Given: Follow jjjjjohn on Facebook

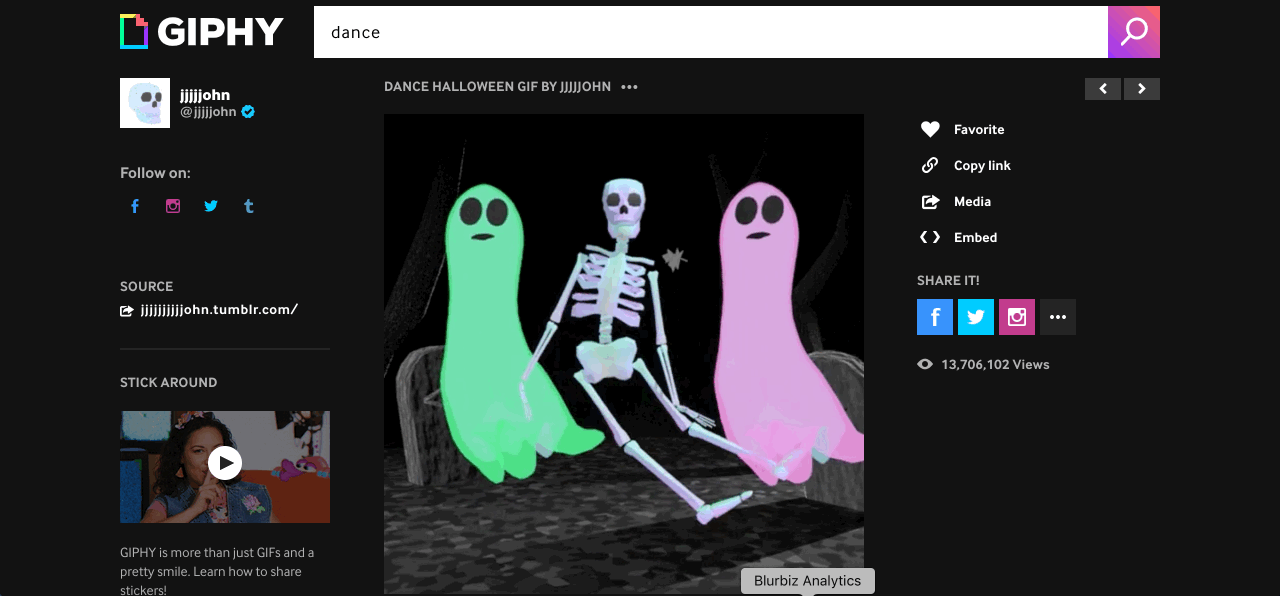Looking at the screenshot, I should pyautogui.click(x=135, y=206).
